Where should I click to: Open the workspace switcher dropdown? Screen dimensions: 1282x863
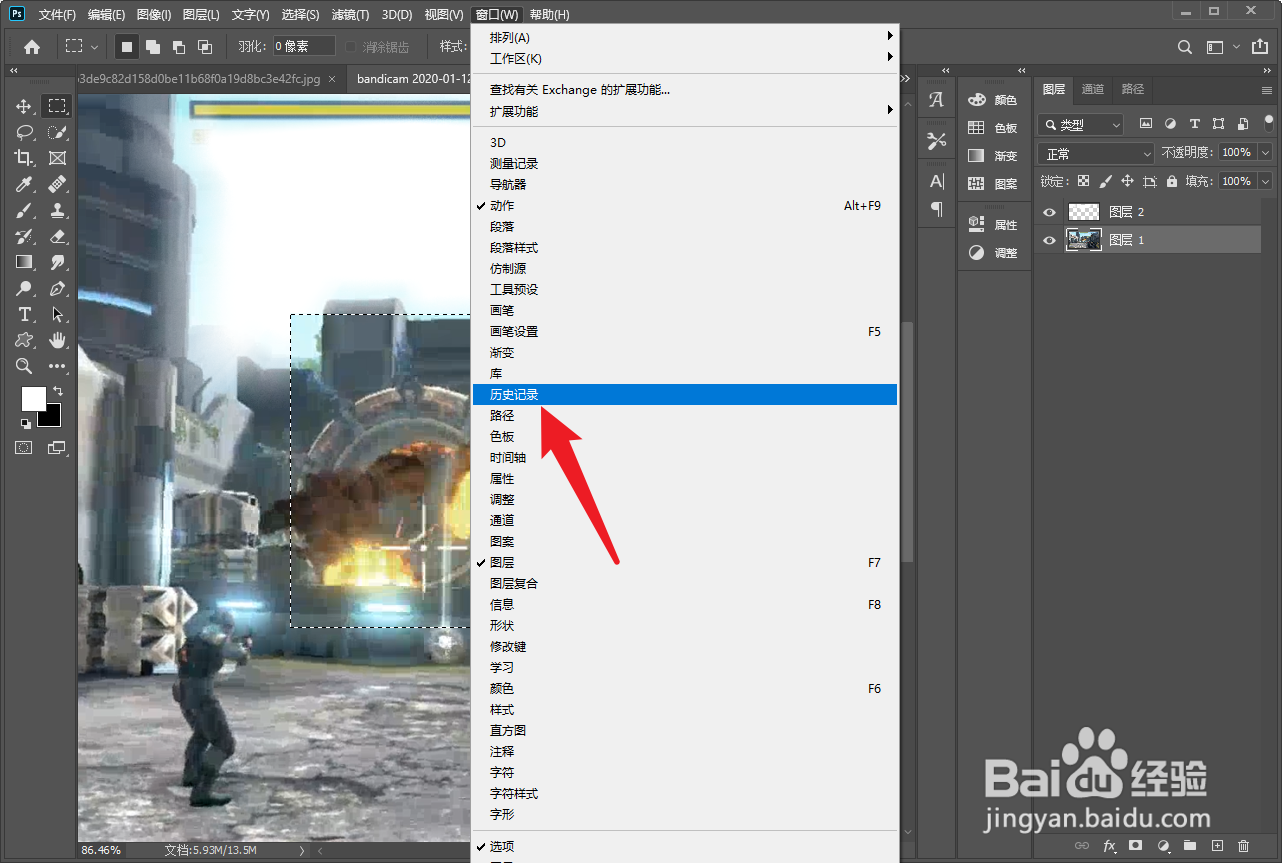point(1221,46)
